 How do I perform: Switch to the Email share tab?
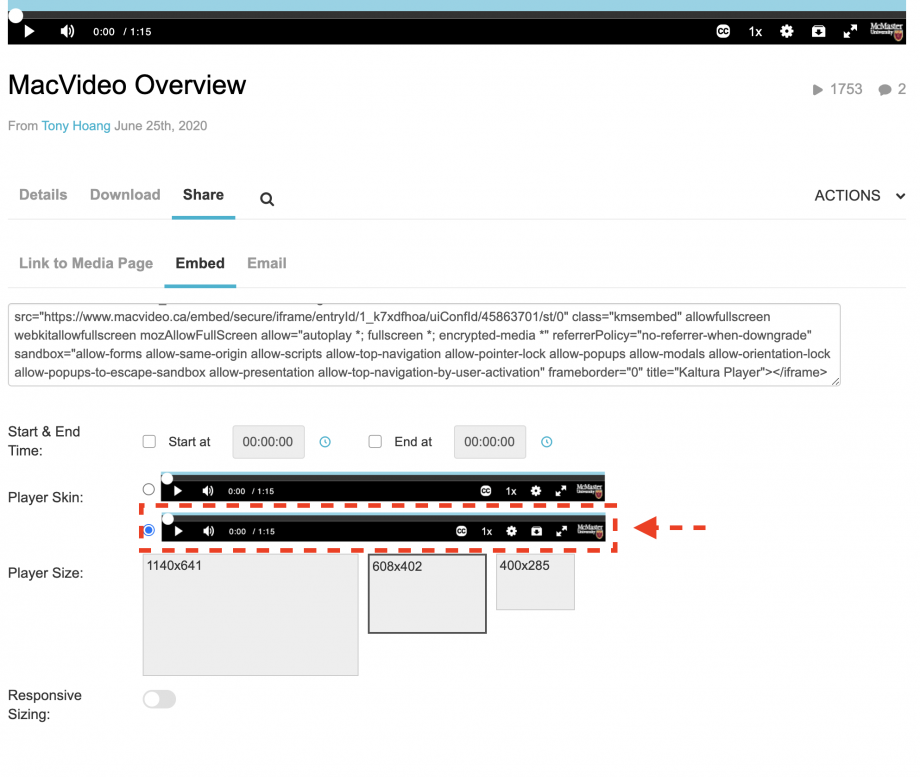click(x=267, y=263)
